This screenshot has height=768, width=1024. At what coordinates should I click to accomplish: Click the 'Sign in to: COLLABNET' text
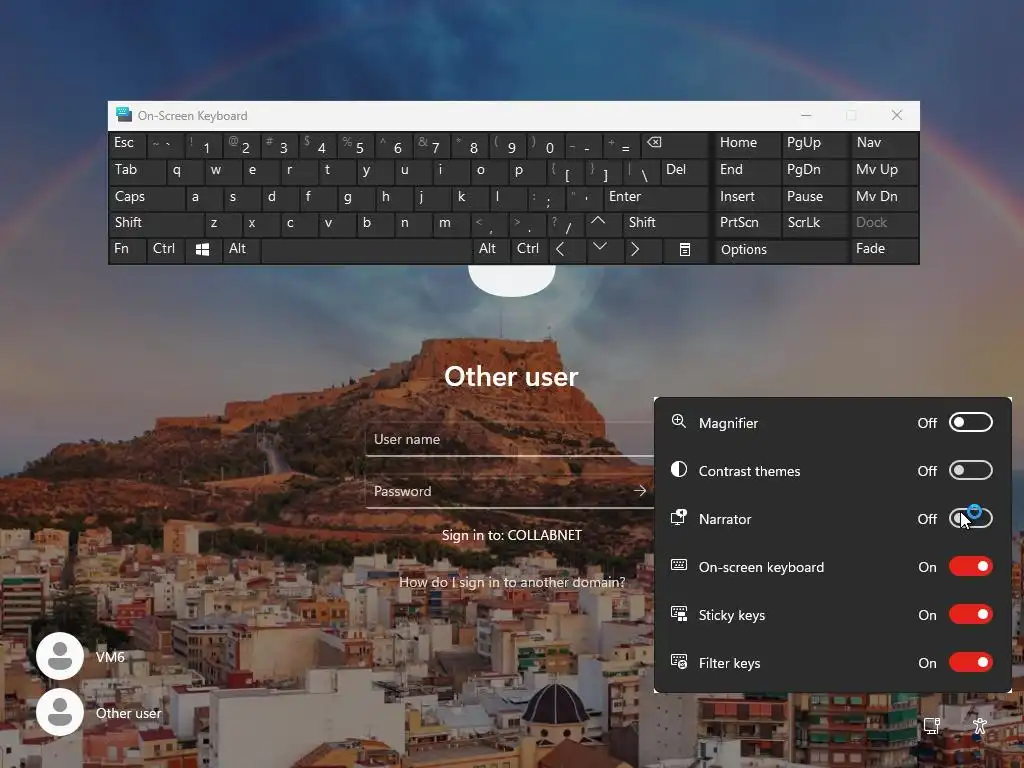511,535
